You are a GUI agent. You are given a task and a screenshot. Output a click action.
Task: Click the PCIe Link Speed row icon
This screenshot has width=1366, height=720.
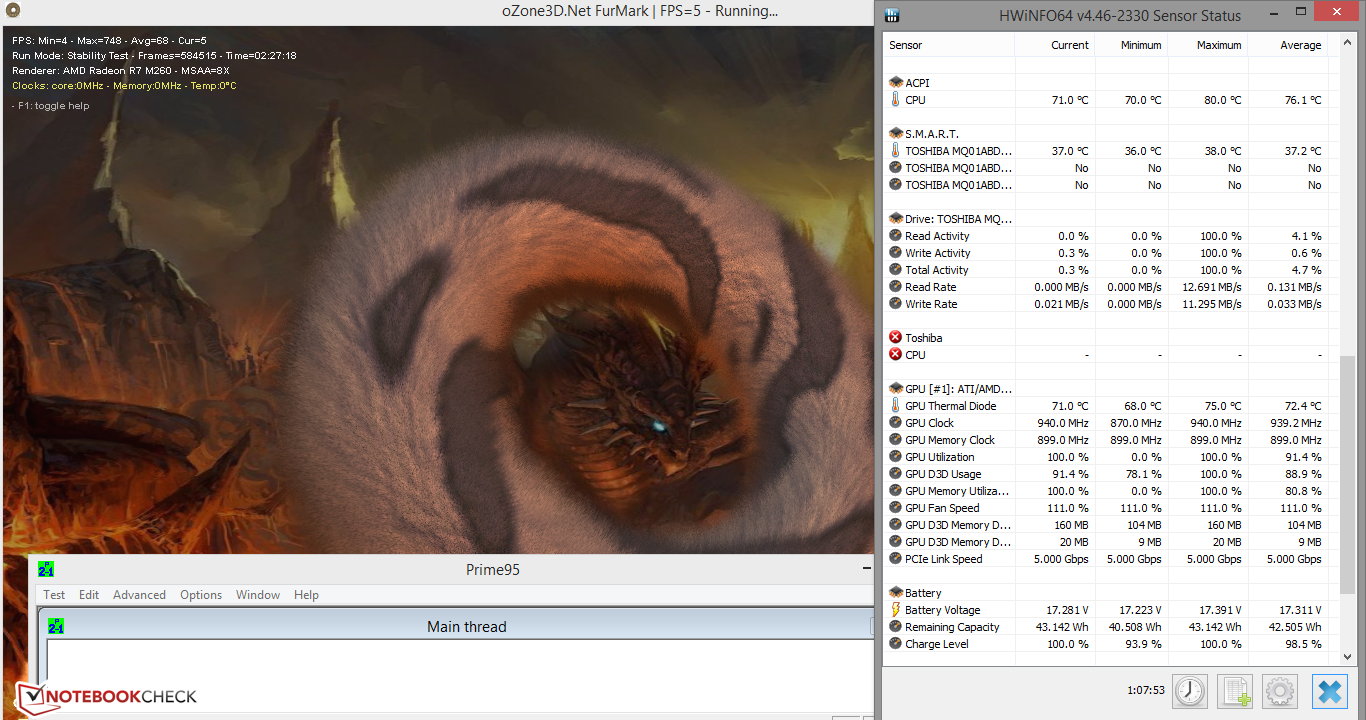(x=895, y=559)
